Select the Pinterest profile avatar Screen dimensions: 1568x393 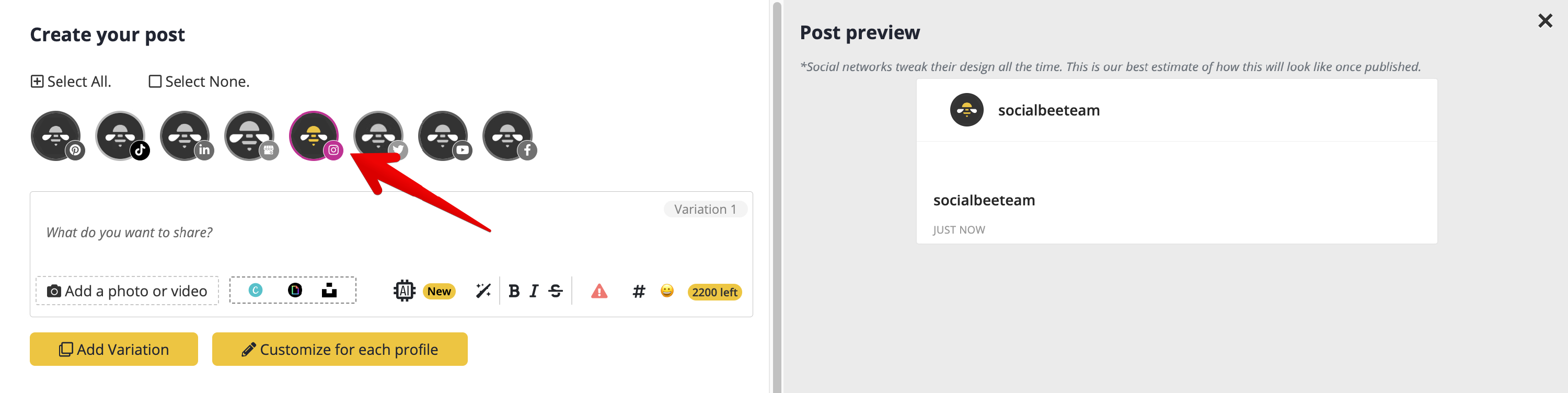[56, 136]
